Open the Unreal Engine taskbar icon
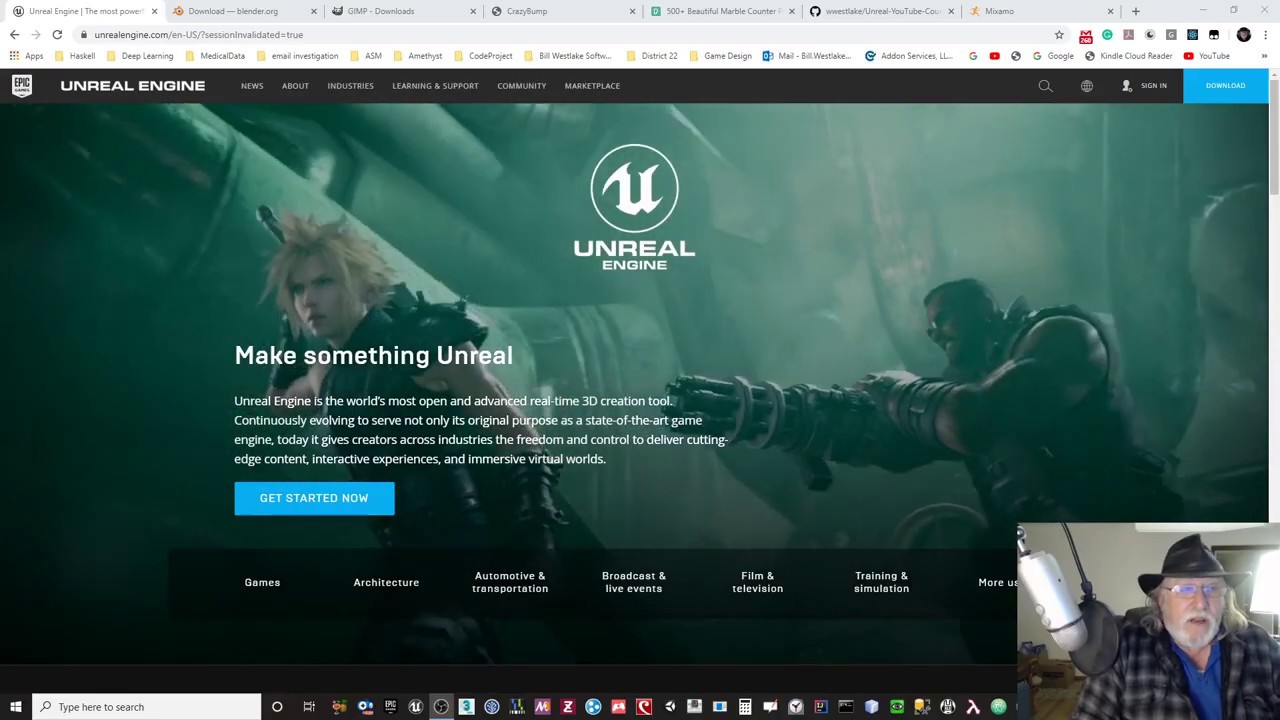This screenshot has height=720, width=1280. click(415, 707)
